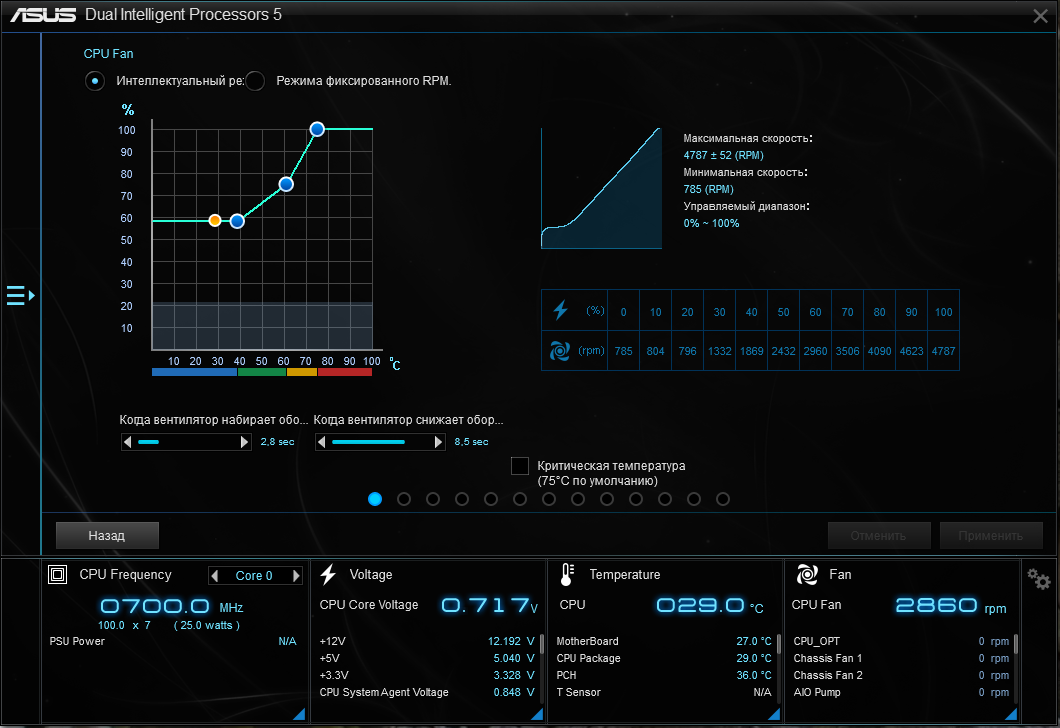1060x728 pixels.
Task: Click the power percent lightning icon in table
Action: (x=560, y=310)
